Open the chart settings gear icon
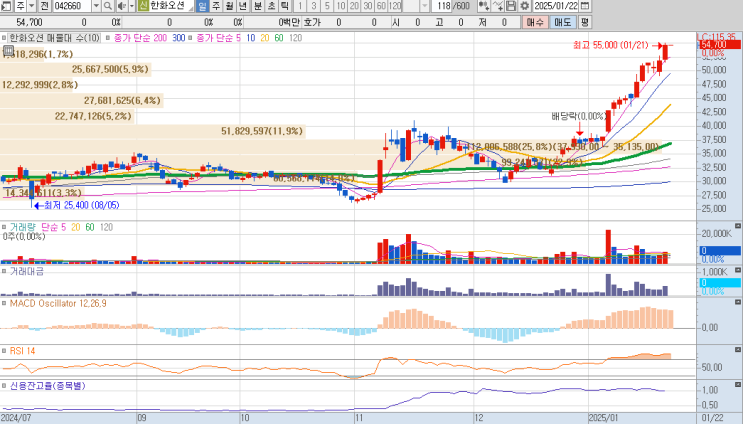 tap(524, 6)
